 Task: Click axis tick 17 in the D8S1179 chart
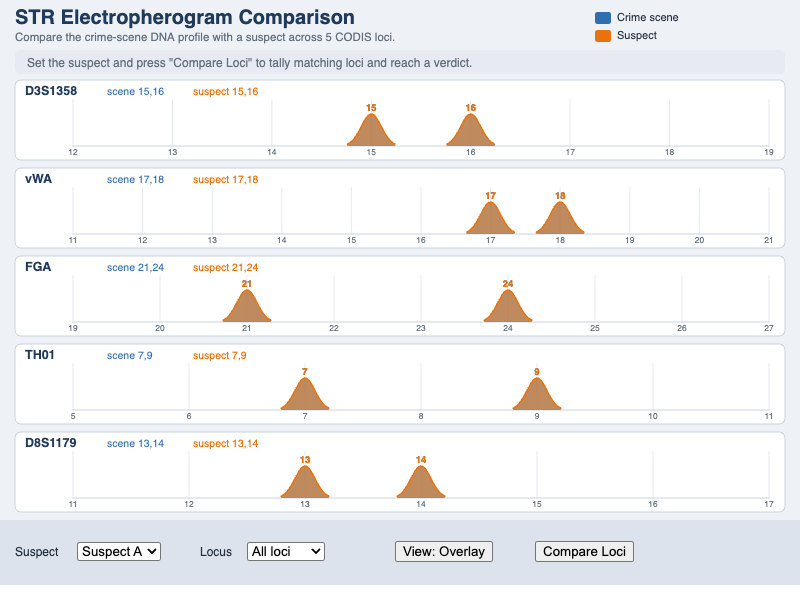(x=769, y=504)
